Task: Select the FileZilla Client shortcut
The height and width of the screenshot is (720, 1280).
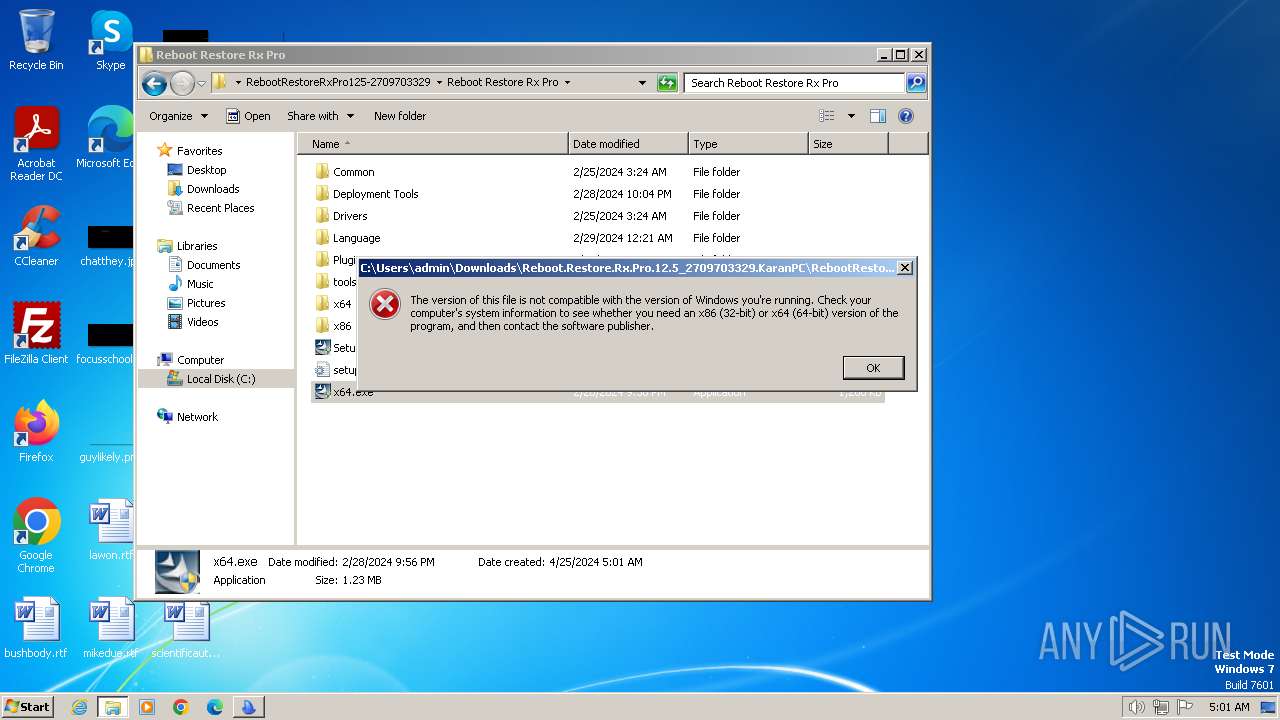Action: (36, 333)
